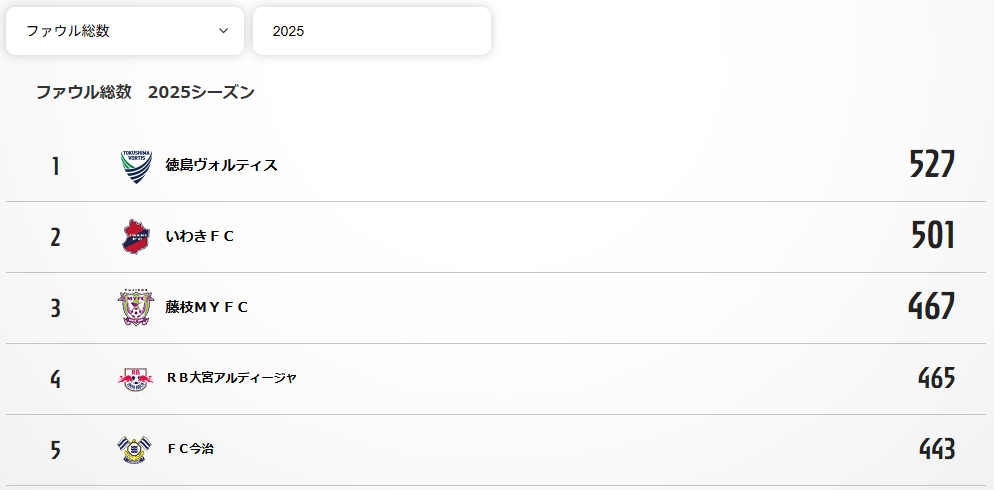Open the 徳島ヴォルティス team link
Screen dimensions: 994x490
[x=221, y=166]
